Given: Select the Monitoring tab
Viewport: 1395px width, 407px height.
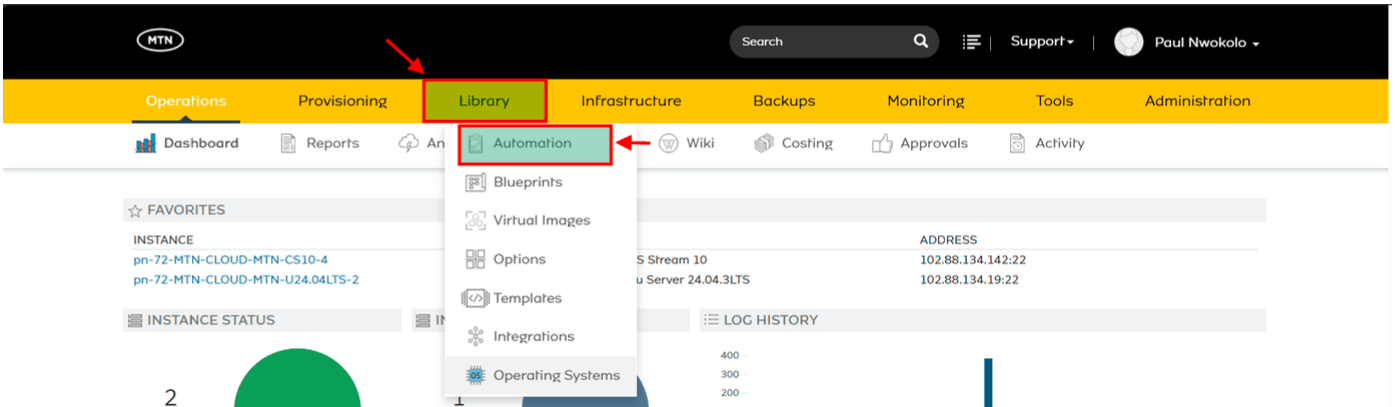Looking at the screenshot, I should point(926,101).
